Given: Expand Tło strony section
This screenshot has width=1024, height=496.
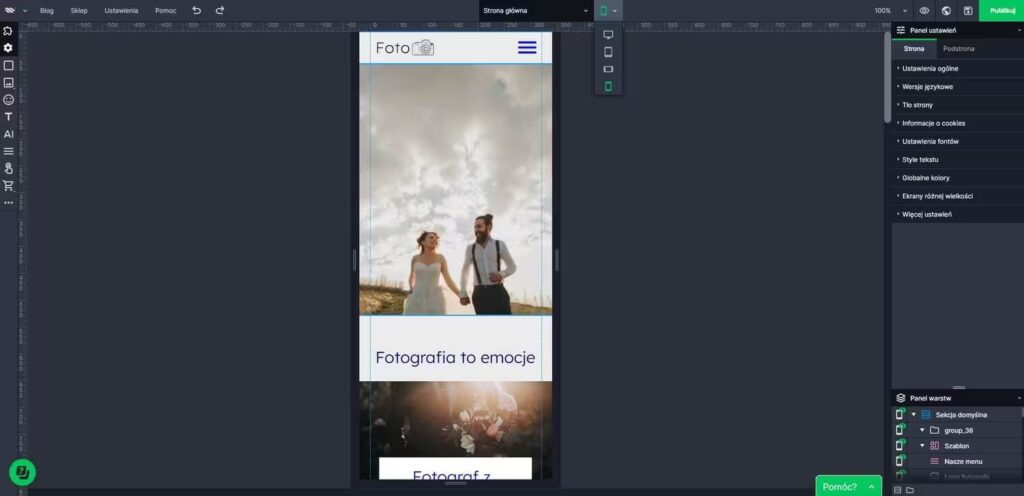Looking at the screenshot, I should (957, 105).
